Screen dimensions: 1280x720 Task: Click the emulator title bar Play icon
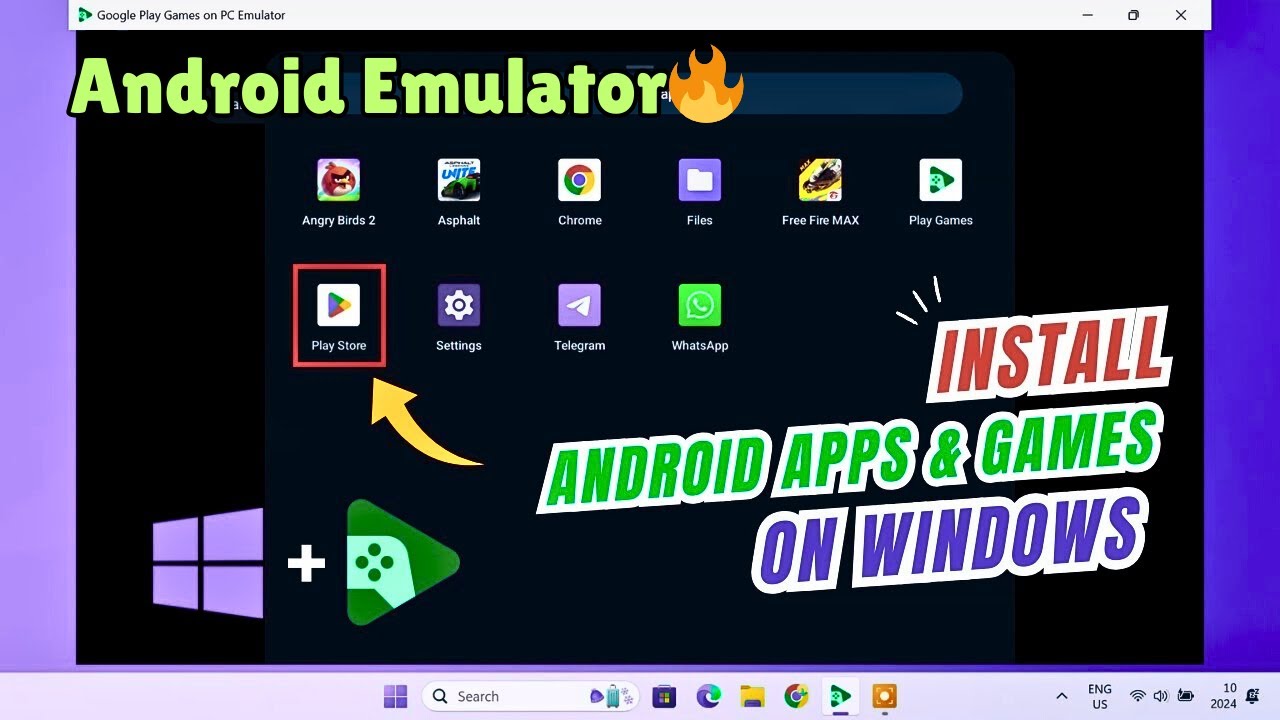(x=85, y=15)
